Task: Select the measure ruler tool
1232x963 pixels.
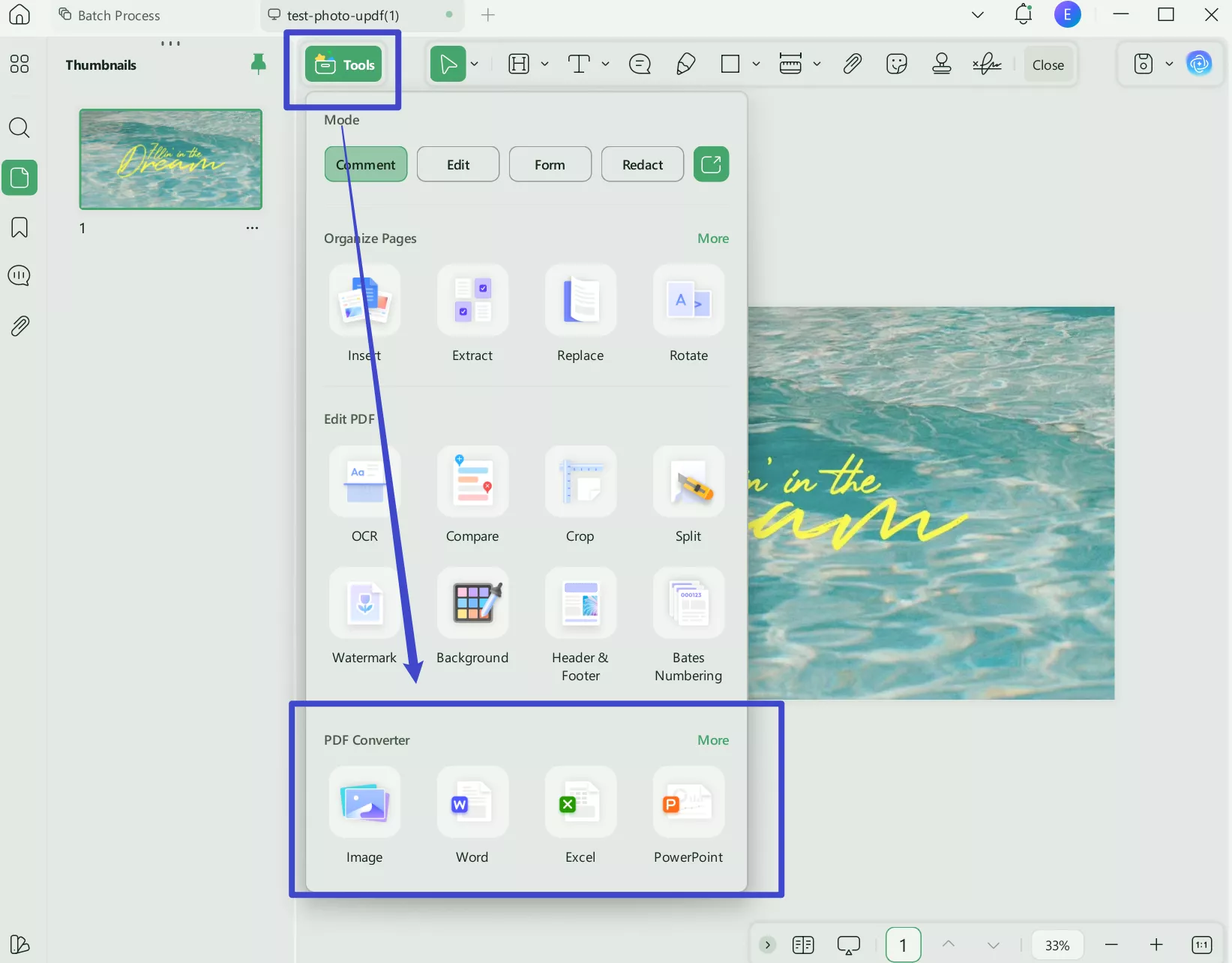Action: click(790, 64)
